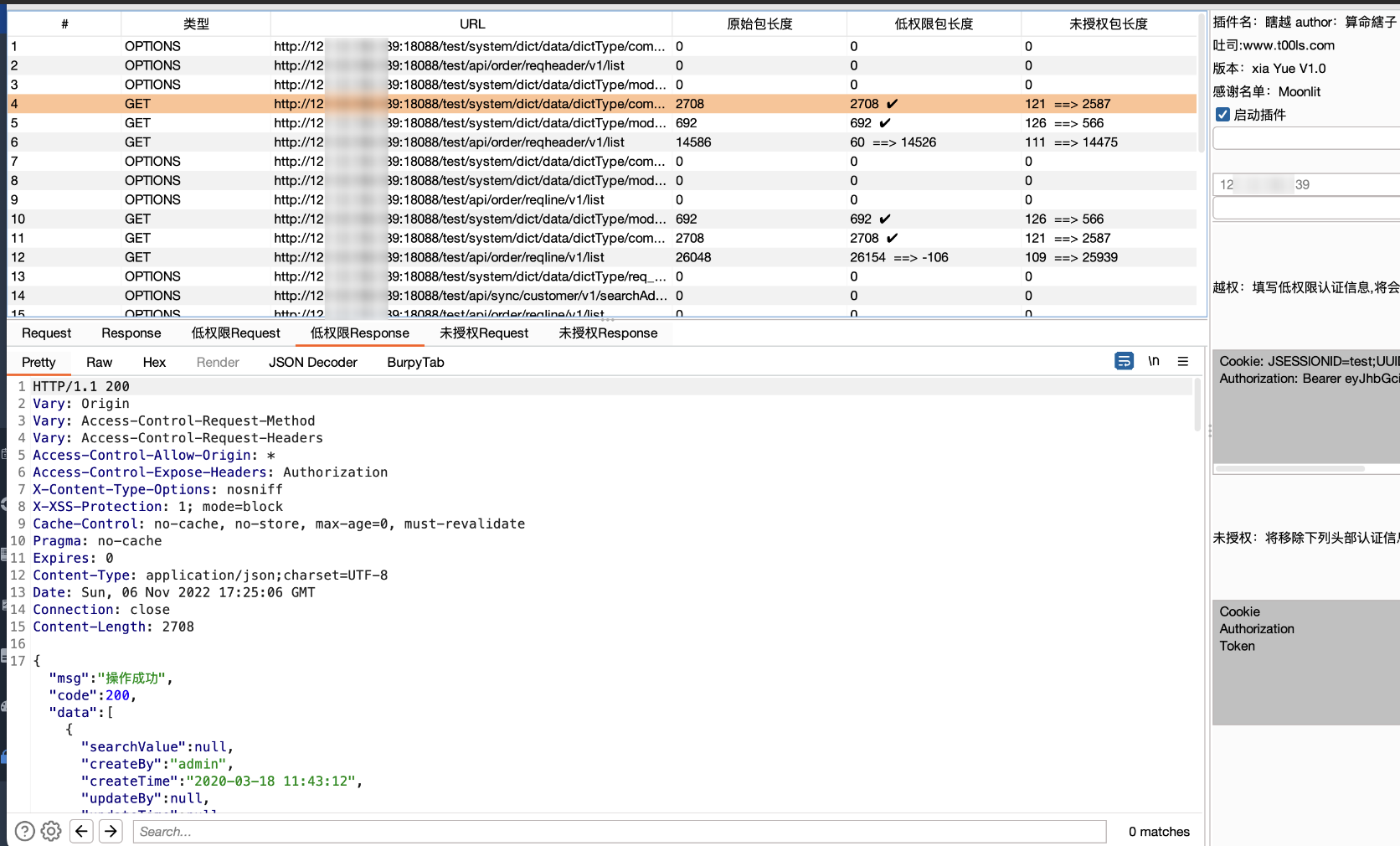Click the Content-Length: 2708 header line
The image size is (1400, 846).
(113, 627)
